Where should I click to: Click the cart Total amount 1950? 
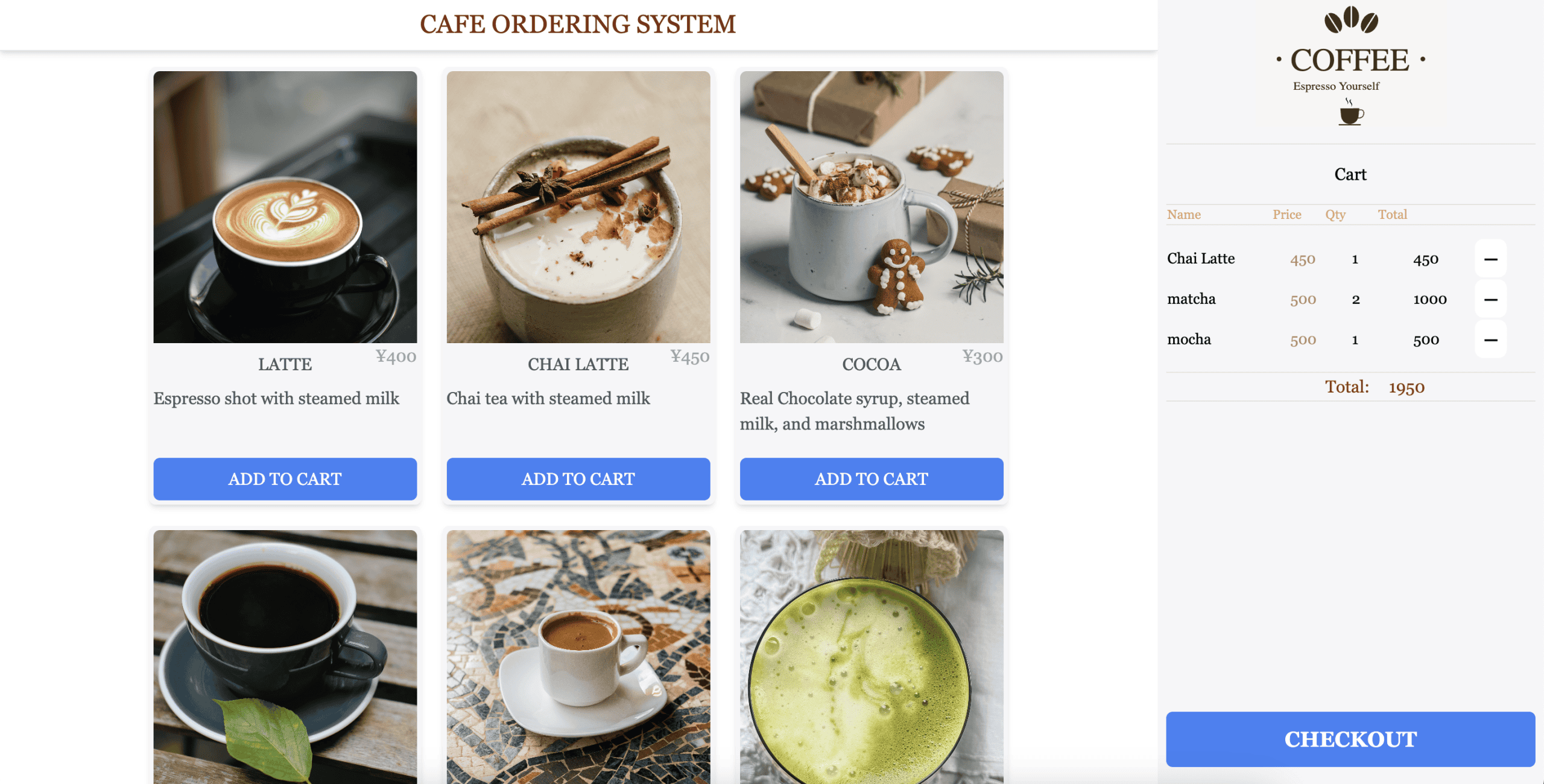click(1406, 387)
